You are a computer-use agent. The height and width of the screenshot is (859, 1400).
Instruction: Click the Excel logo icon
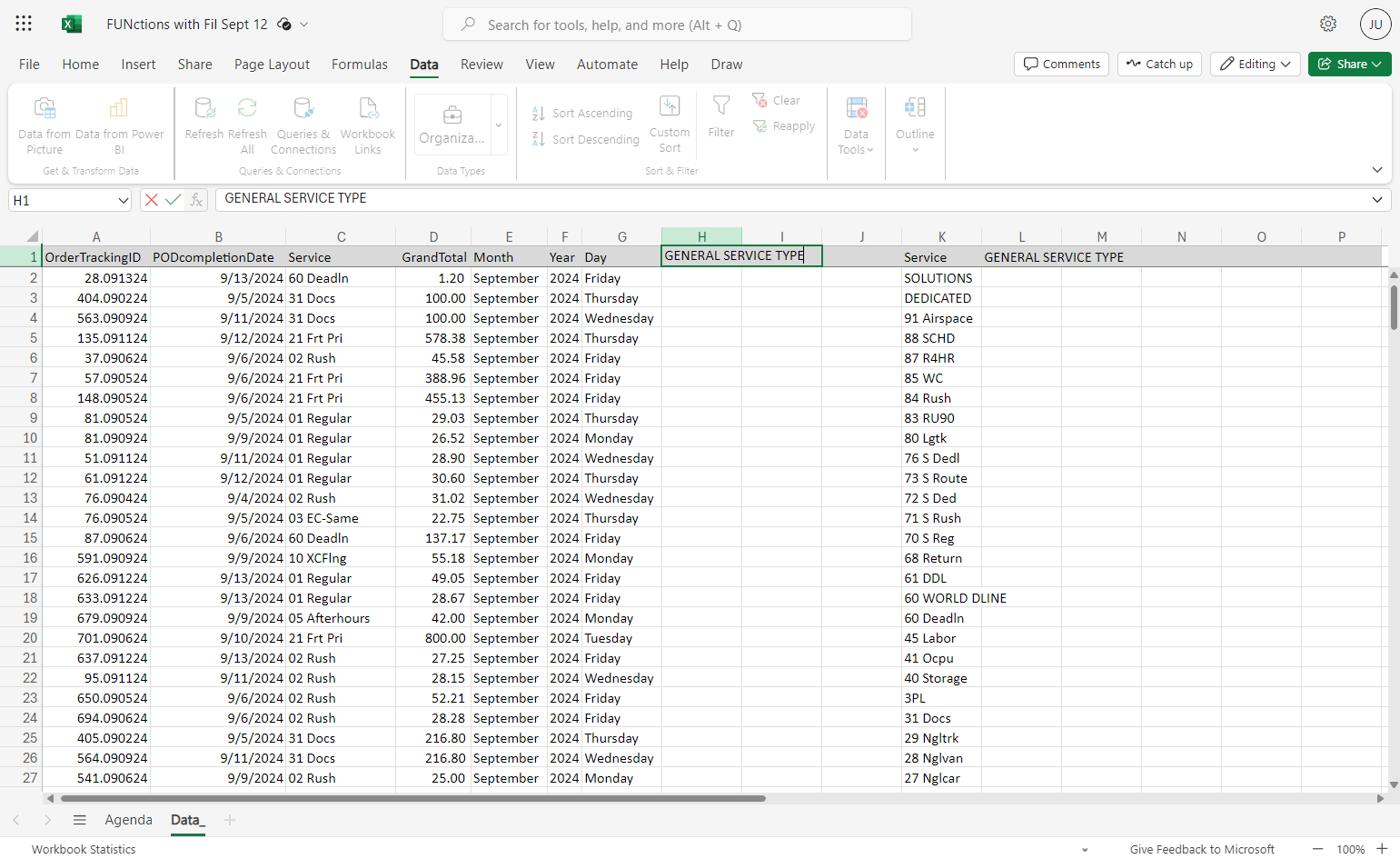pyautogui.click(x=71, y=25)
